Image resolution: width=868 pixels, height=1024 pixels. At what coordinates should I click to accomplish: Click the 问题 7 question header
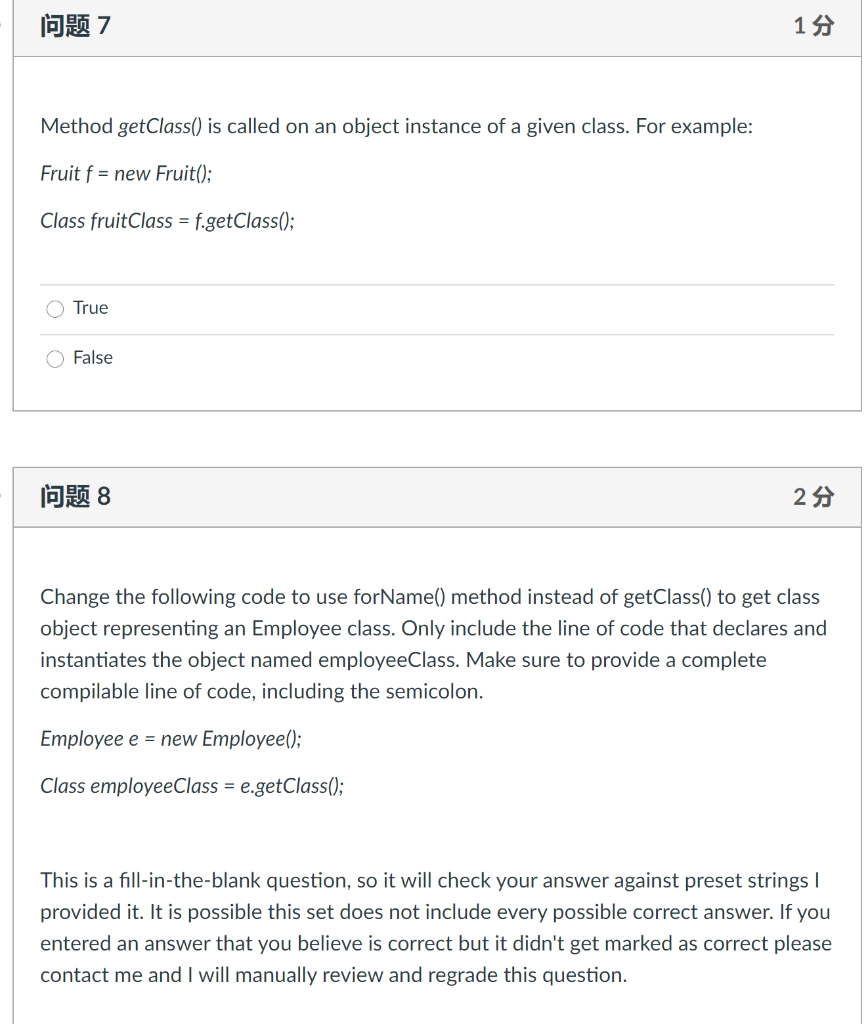pos(72,26)
